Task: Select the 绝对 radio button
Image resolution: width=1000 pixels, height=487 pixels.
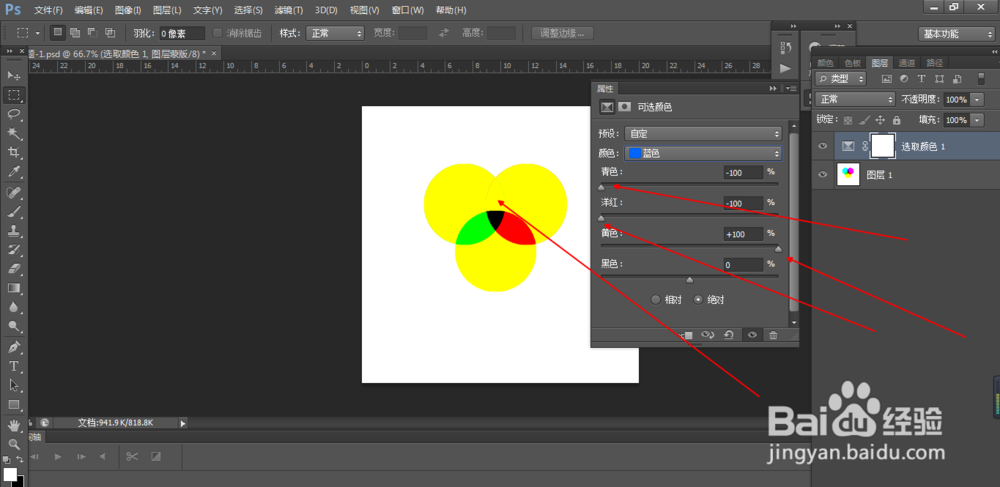Action: pyautogui.click(x=698, y=300)
